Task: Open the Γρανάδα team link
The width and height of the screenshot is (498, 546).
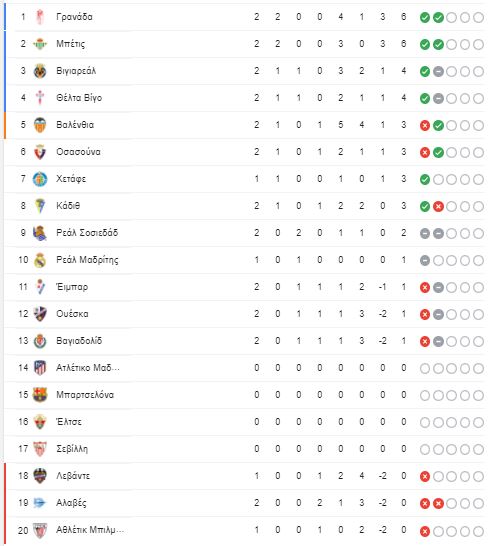Action: point(74,17)
